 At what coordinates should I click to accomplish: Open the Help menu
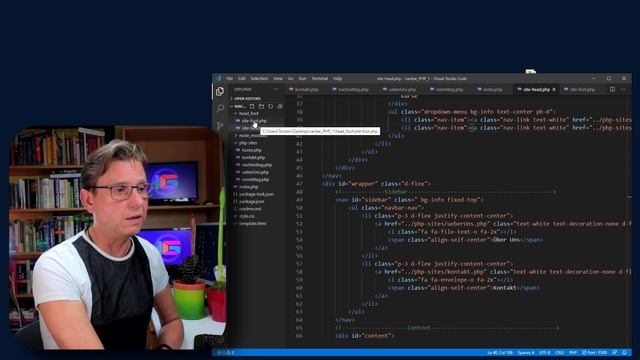point(337,78)
